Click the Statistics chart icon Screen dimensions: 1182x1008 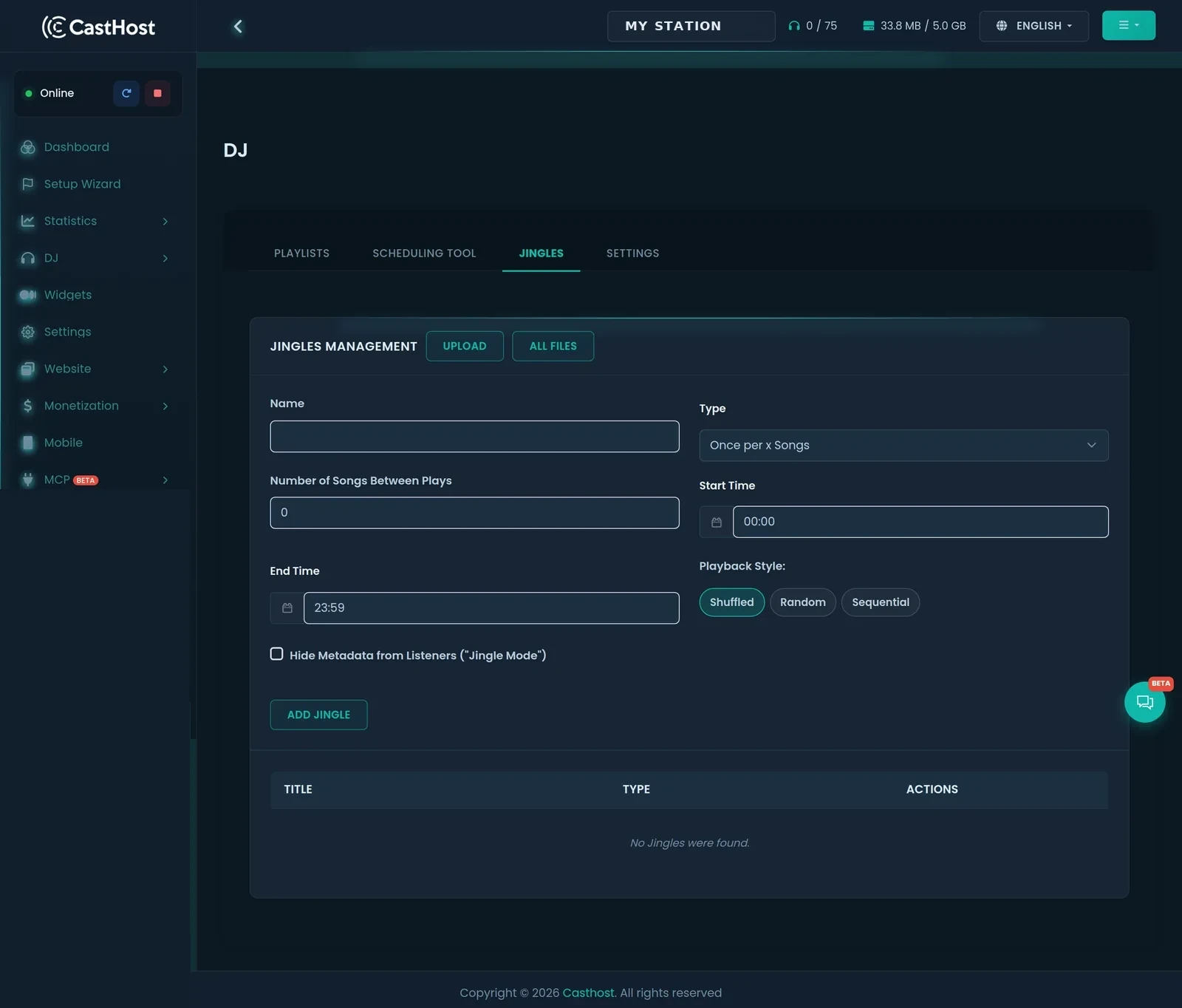[x=28, y=221]
